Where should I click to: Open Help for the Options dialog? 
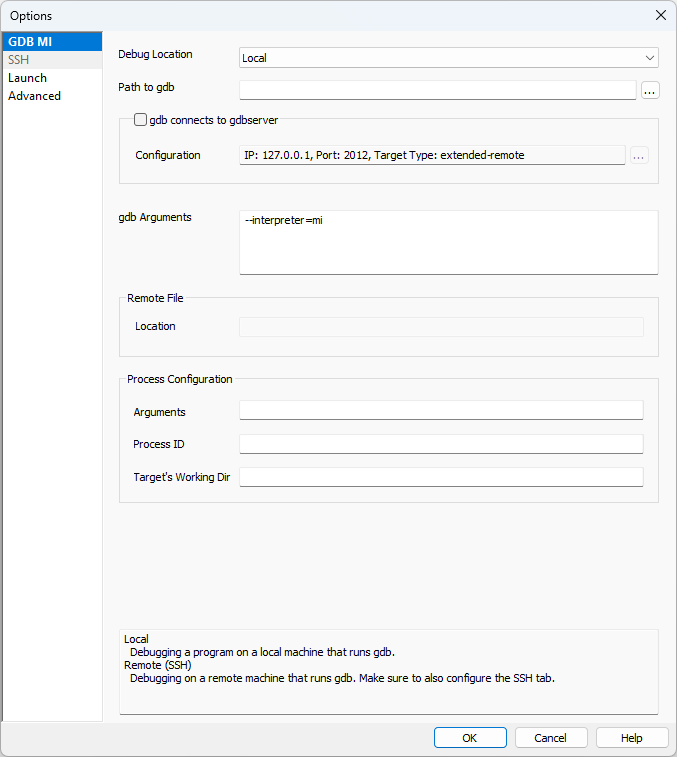(632, 738)
